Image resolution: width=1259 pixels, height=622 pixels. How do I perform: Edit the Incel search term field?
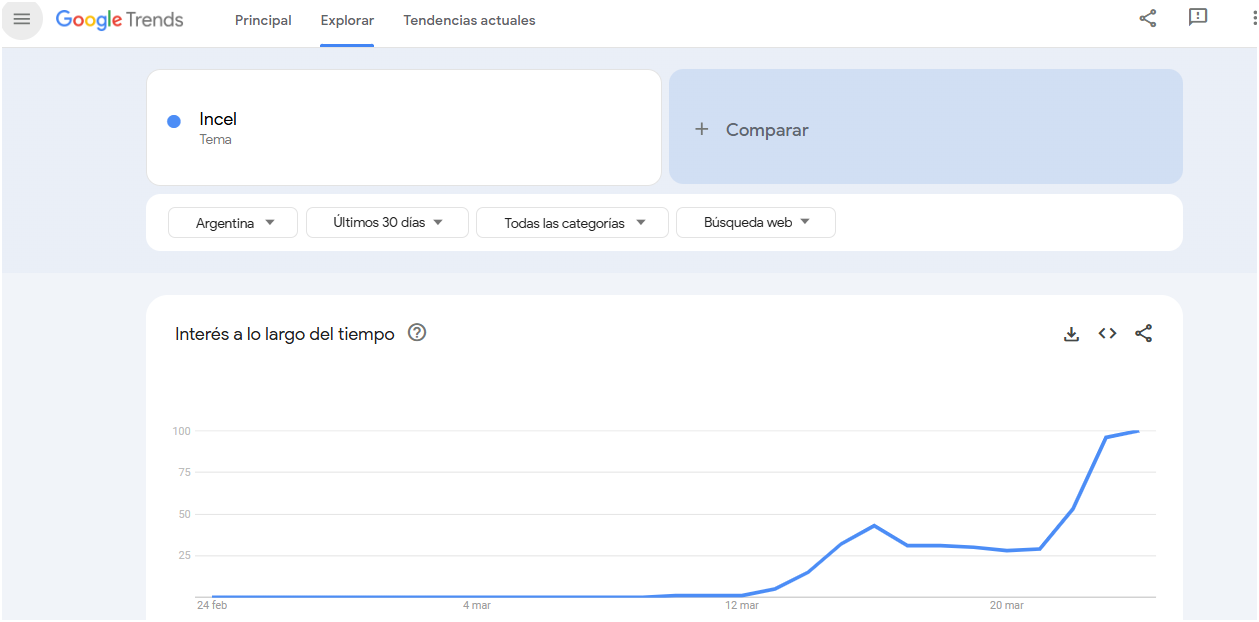(400, 127)
